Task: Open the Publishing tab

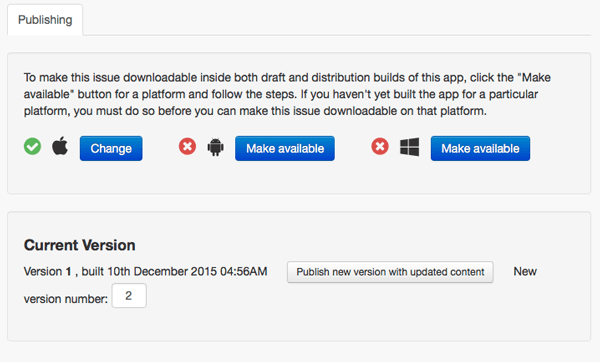Action: [45, 20]
